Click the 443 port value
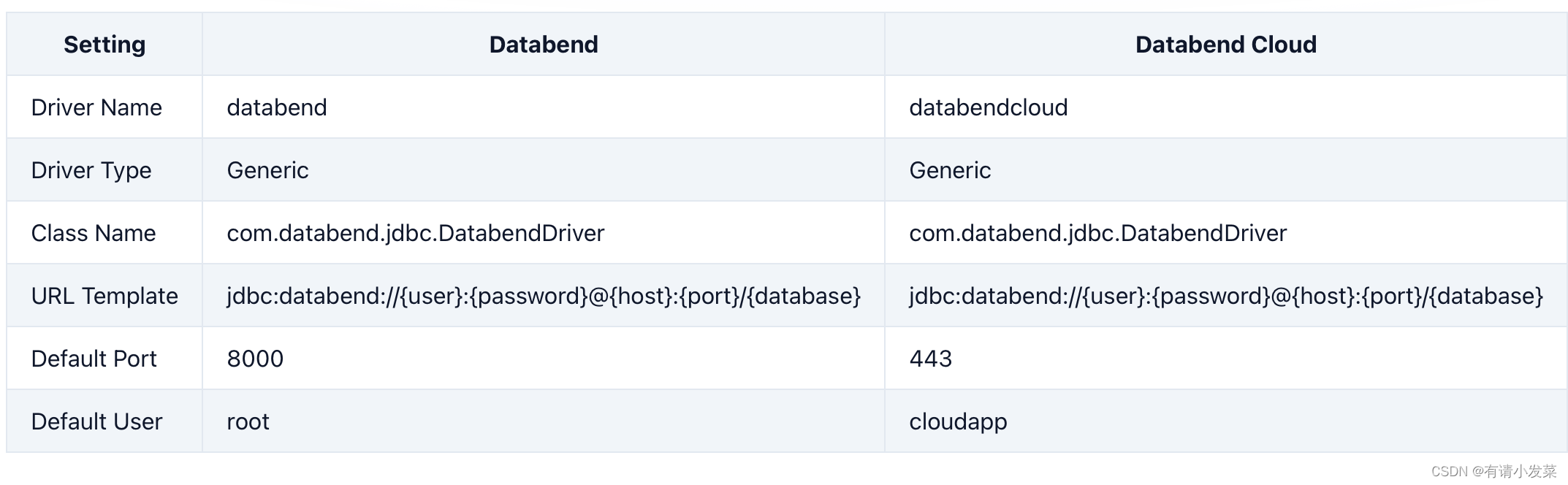This screenshot has width=1568, height=485. [930, 359]
